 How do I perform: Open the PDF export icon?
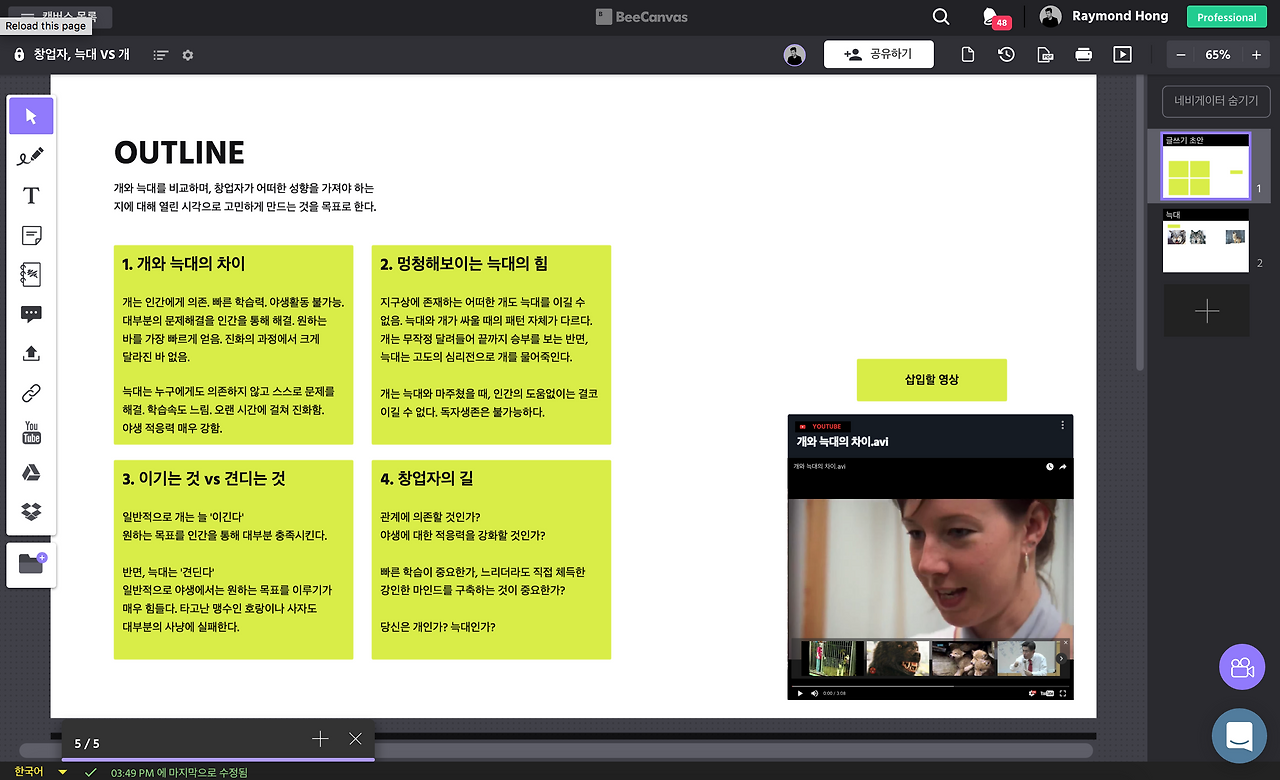[x=1045, y=54]
